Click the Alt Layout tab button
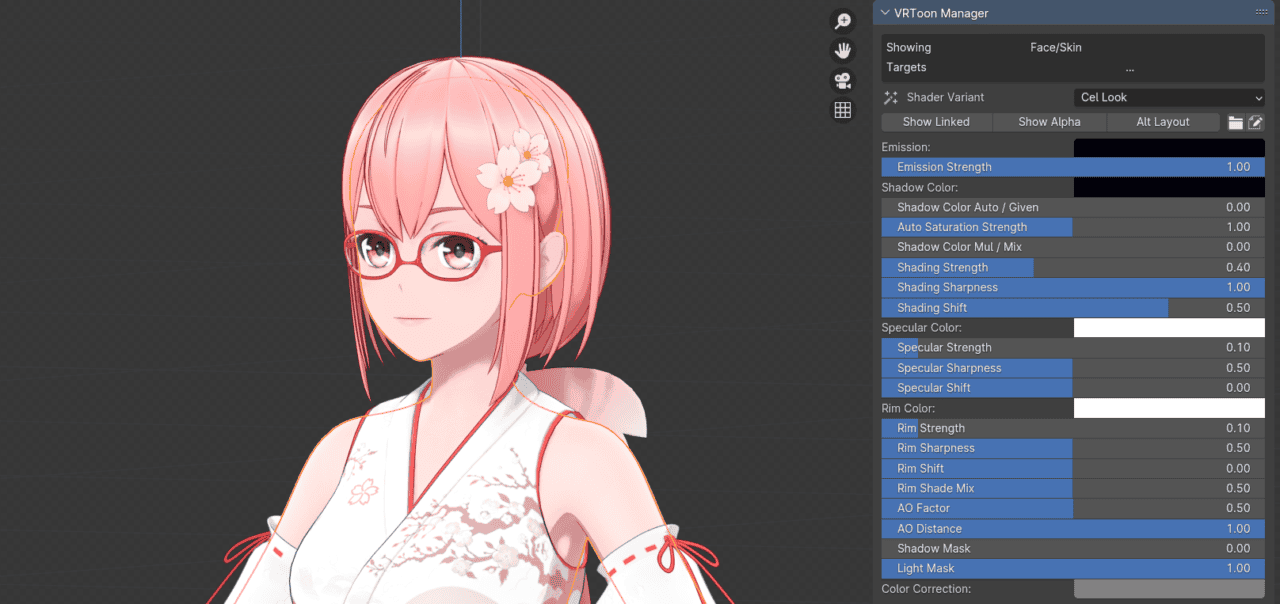Screen dimensions: 1280x604 click(1163, 121)
